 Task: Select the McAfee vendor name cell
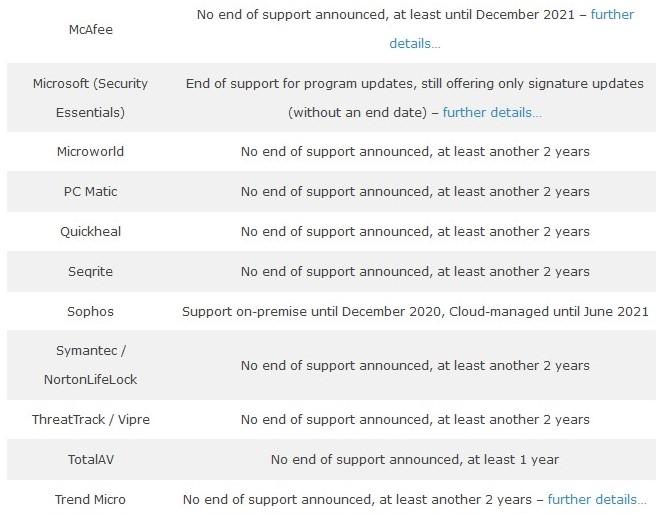[x=90, y=29]
